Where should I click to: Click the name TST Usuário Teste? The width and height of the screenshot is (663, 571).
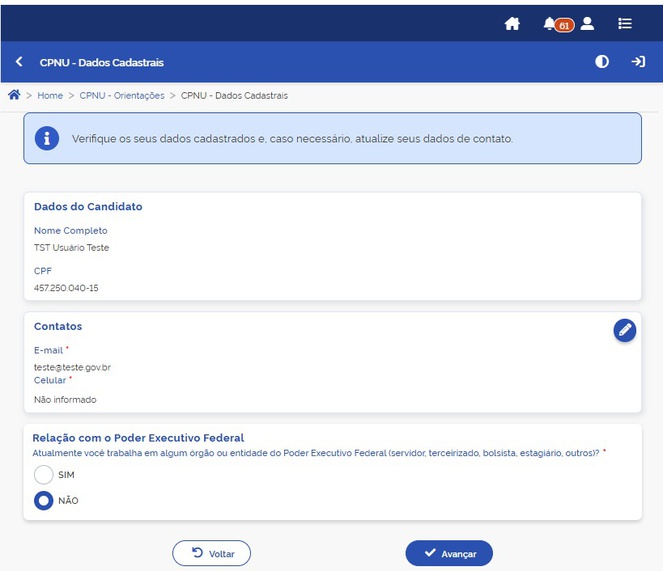click(x=71, y=247)
